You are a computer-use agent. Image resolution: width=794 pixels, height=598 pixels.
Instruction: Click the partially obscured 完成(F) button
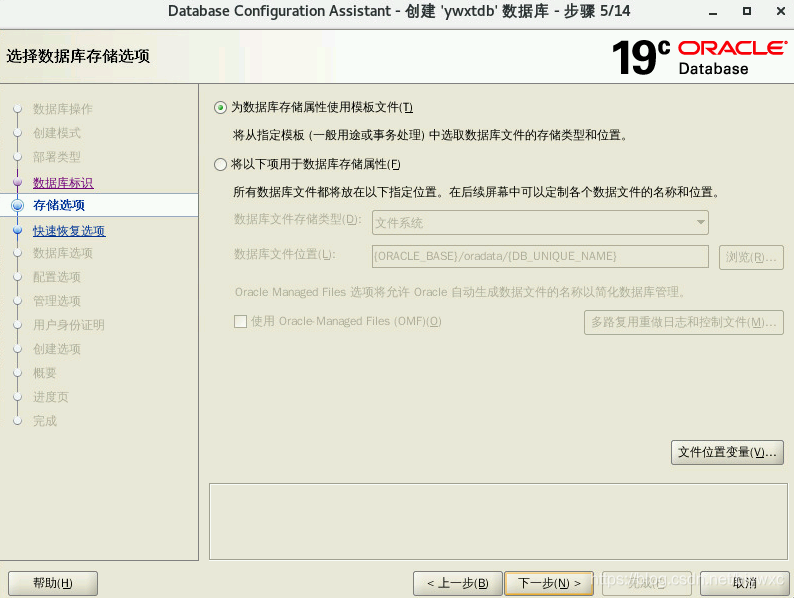647,583
